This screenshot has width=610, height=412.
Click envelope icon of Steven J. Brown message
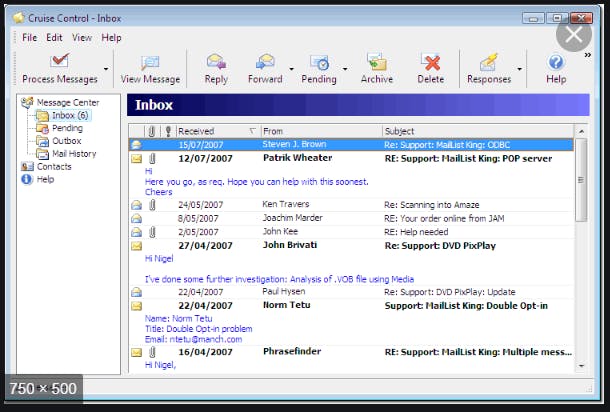[x=136, y=145]
